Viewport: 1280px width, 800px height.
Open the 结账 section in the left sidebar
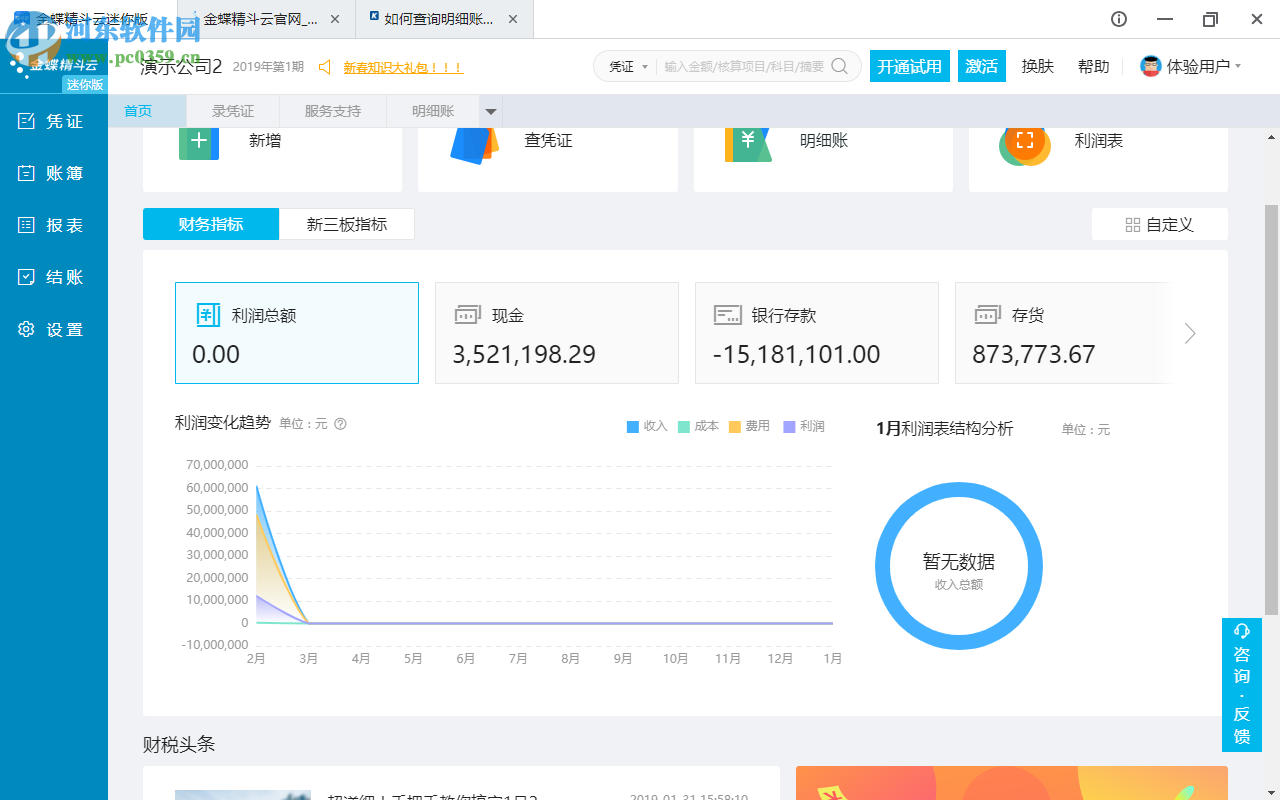50,277
